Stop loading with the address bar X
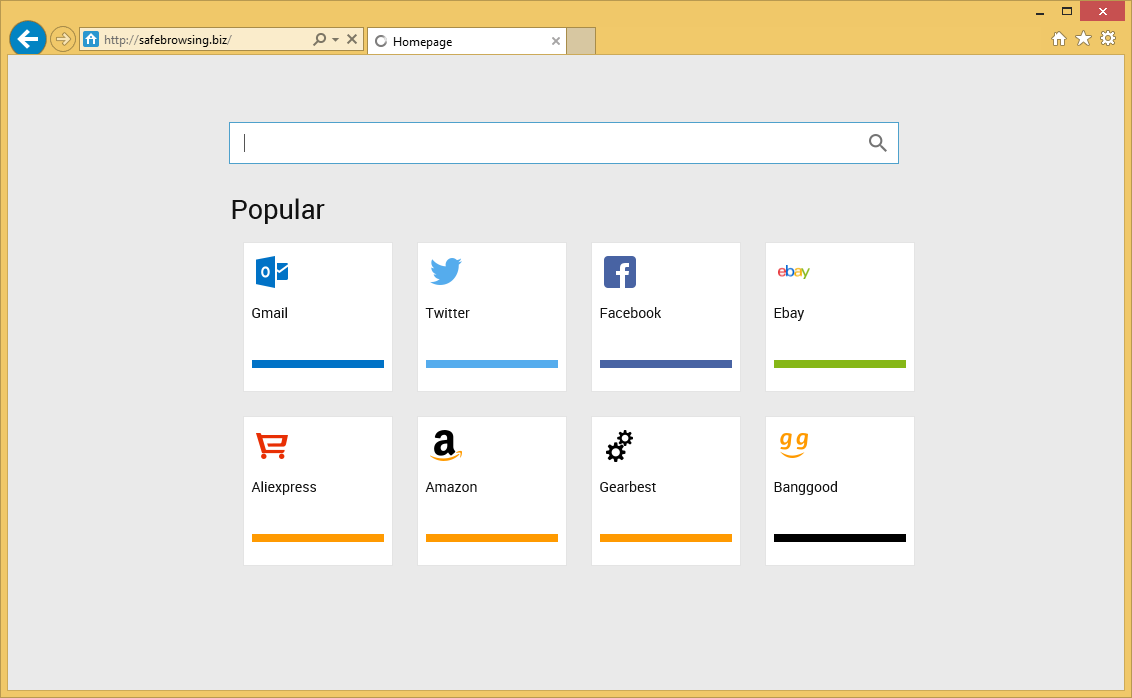The image size is (1132, 698). (352, 39)
